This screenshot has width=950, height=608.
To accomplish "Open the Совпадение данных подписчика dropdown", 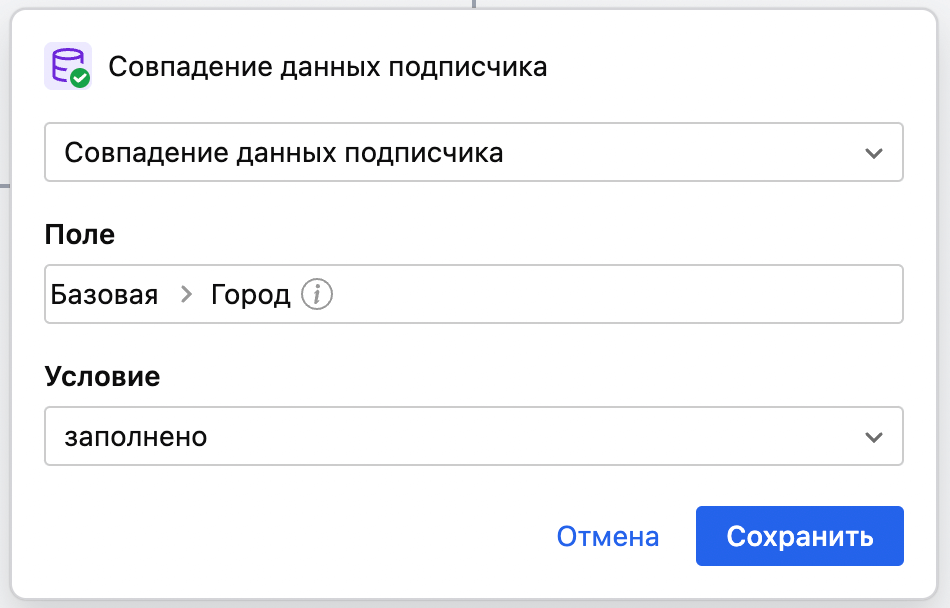I will click(473, 152).
